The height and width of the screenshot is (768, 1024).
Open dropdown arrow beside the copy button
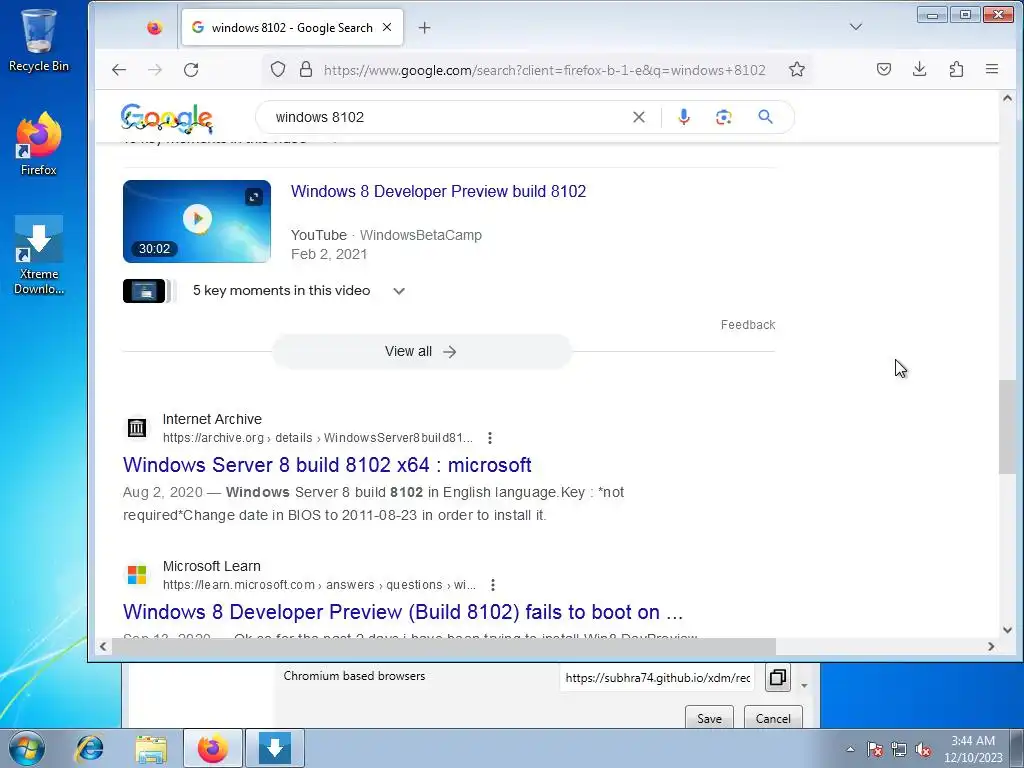805,685
